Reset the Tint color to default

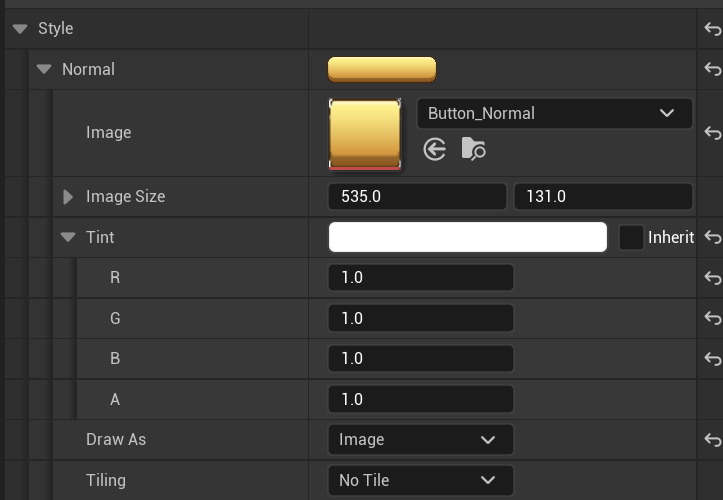click(712, 237)
